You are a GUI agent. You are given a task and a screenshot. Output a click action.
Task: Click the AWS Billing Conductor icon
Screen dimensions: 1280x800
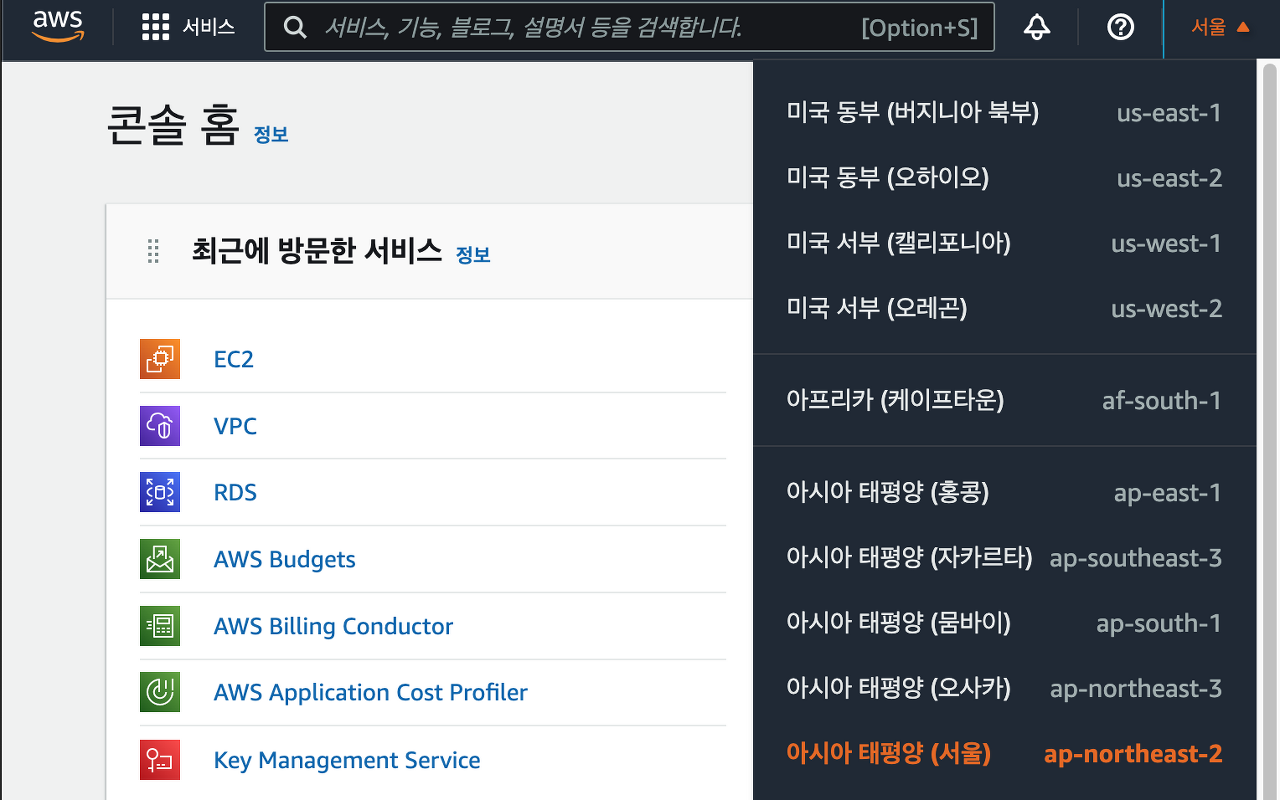160,626
